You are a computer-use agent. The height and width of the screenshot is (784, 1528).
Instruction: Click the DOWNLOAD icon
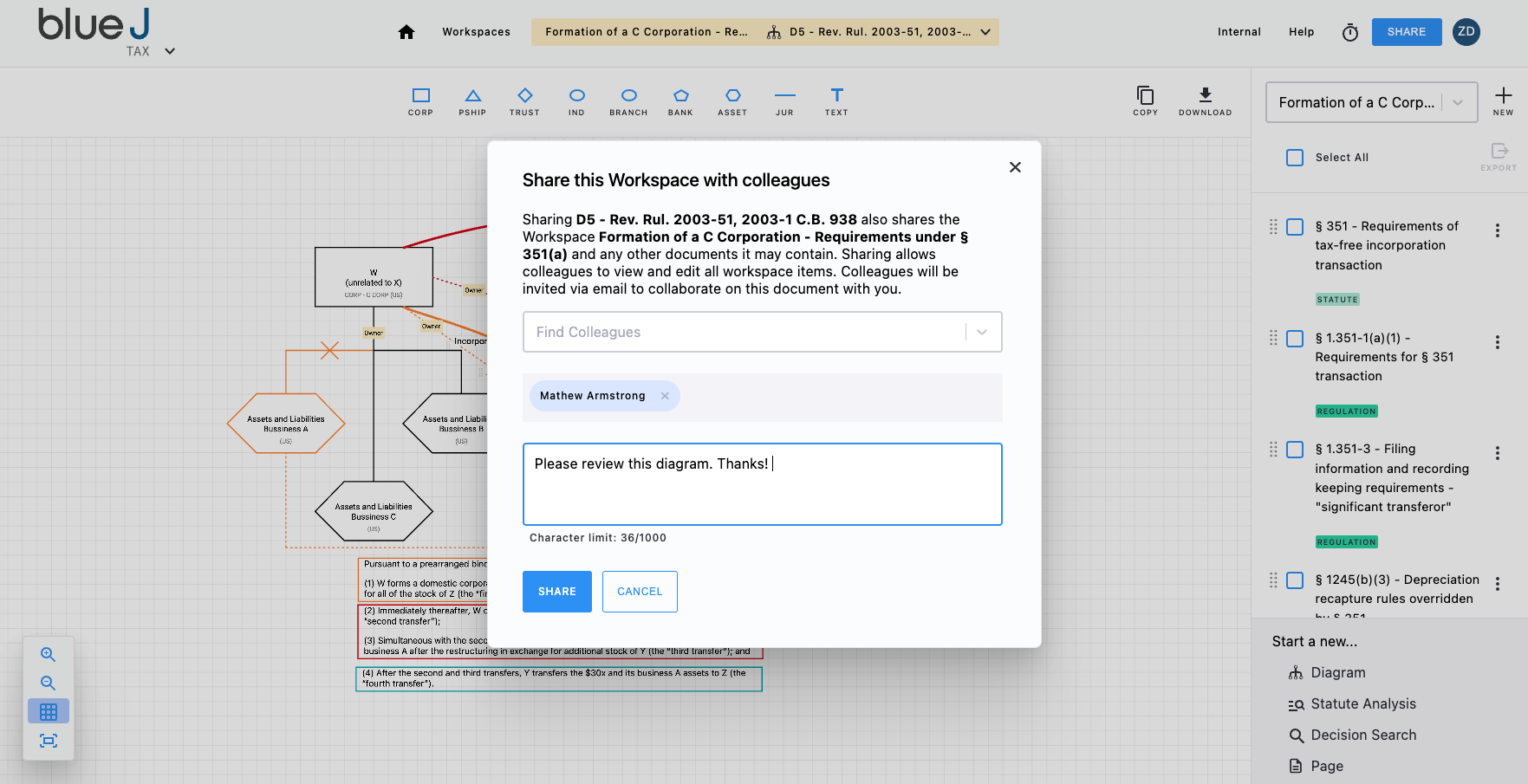pos(1205,99)
